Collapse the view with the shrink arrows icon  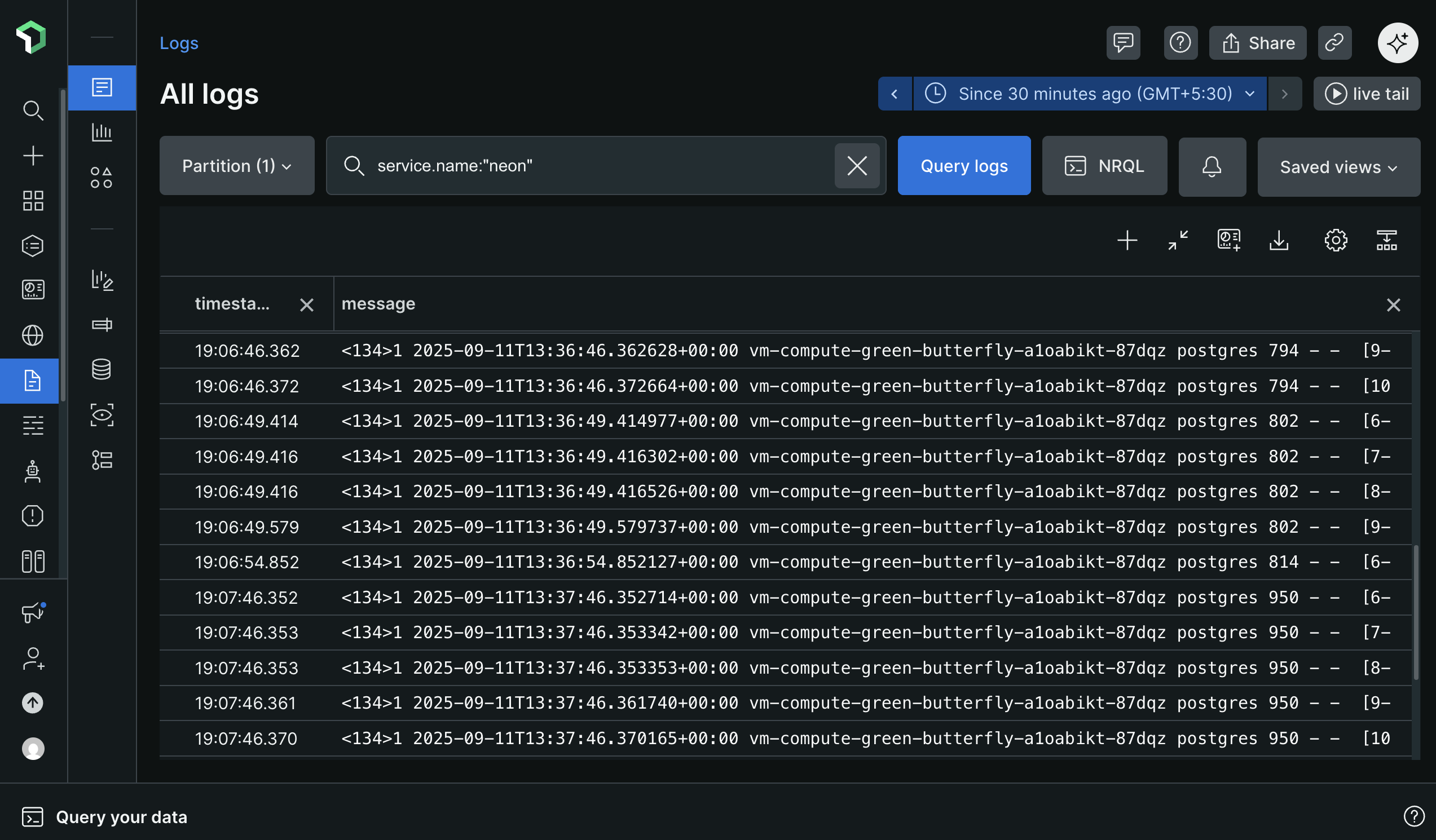click(x=1177, y=240)
